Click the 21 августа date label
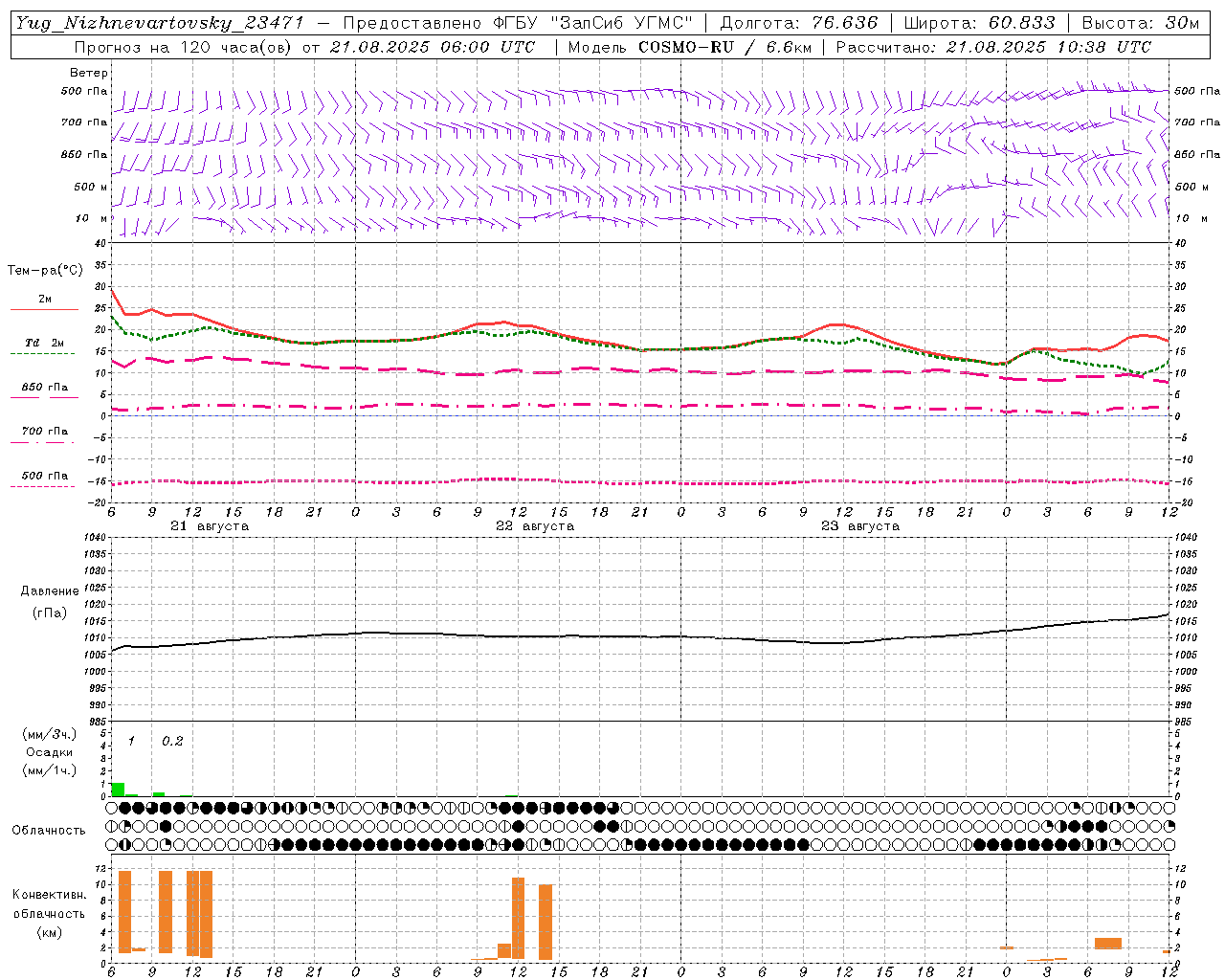1225x980 pixels. [x=210, y=526]
